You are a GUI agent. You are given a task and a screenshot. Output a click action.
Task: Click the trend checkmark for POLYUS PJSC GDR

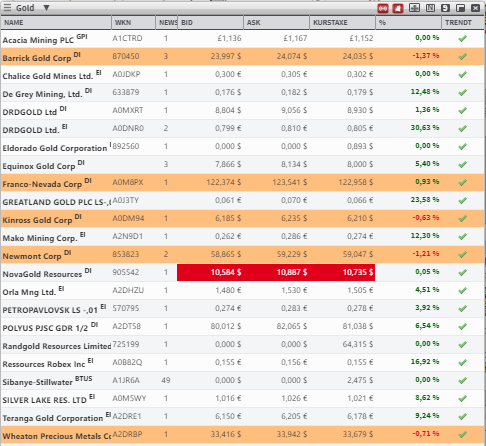tap(462, 327)
